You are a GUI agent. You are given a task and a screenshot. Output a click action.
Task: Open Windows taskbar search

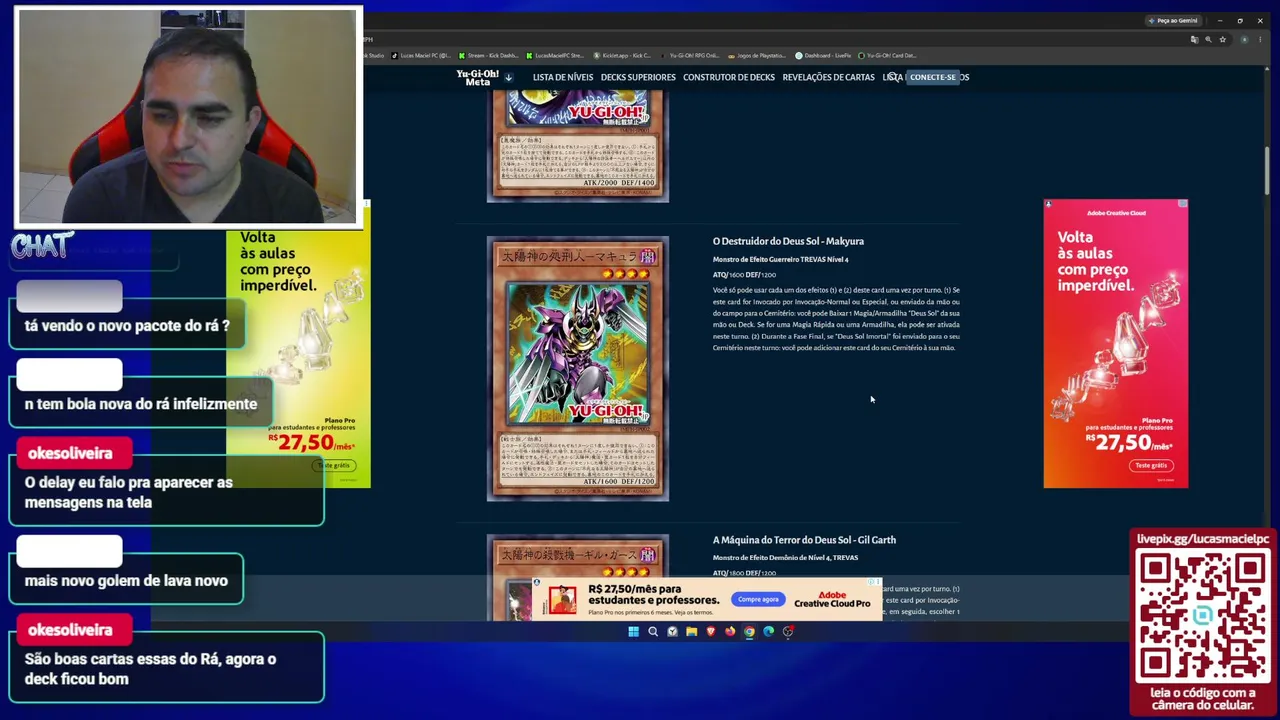pyautogui.click(x=653, y=631)
